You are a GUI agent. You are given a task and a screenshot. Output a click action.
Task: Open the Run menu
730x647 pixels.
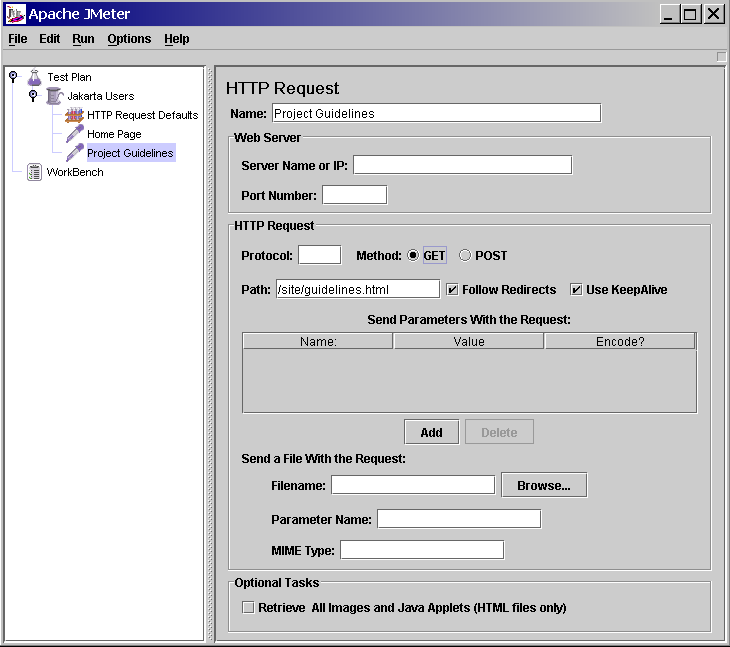[x=83, y=39]
